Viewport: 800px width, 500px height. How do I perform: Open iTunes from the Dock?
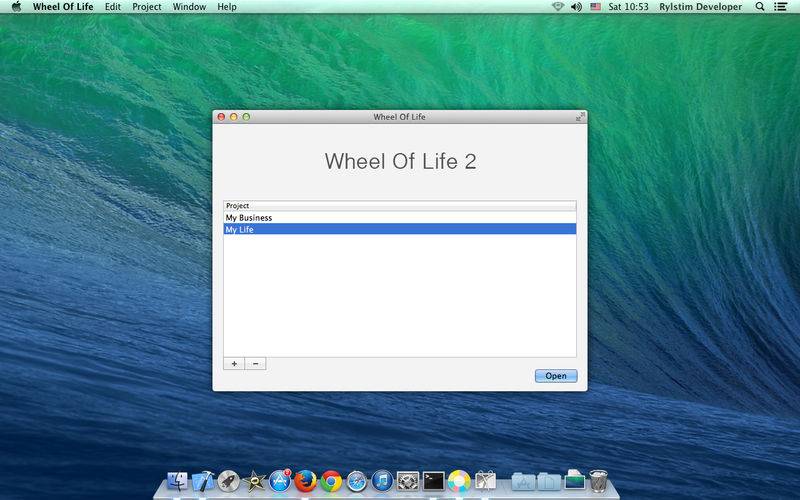(x=382, y=481)
